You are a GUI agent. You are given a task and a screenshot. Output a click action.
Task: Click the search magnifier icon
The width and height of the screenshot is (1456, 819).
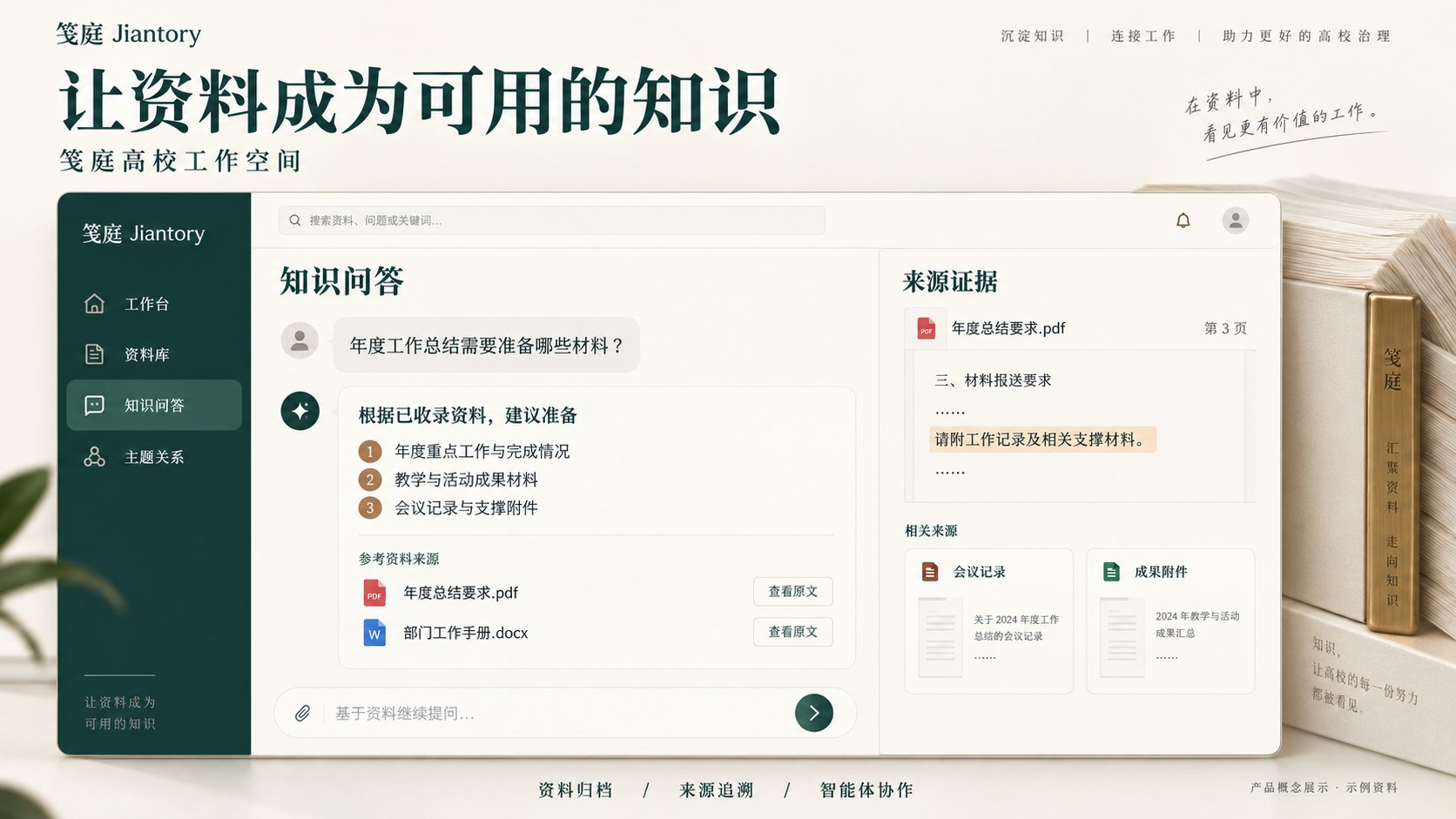coord(295,220)
